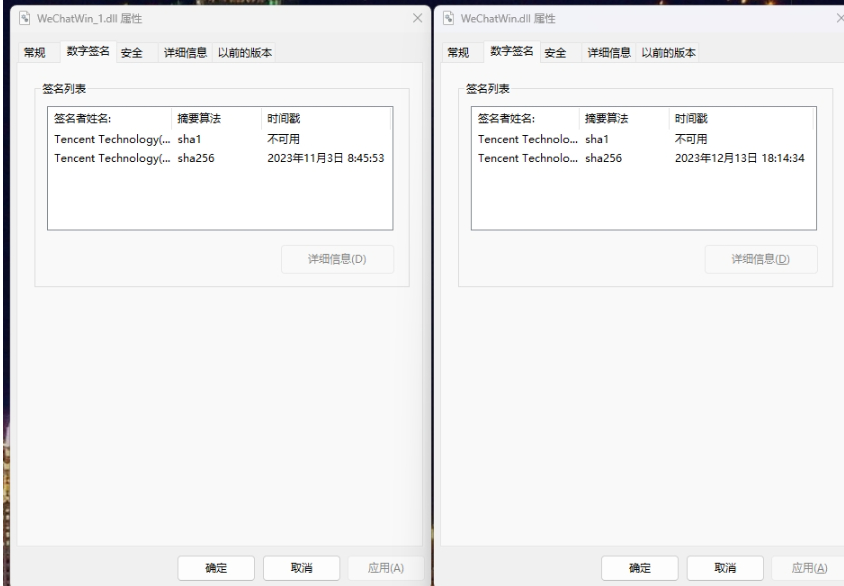Confirm with 确定 in WeChatWin_1.dll window
The width and height of the screenshot is (844, 586).
[216, 568]
